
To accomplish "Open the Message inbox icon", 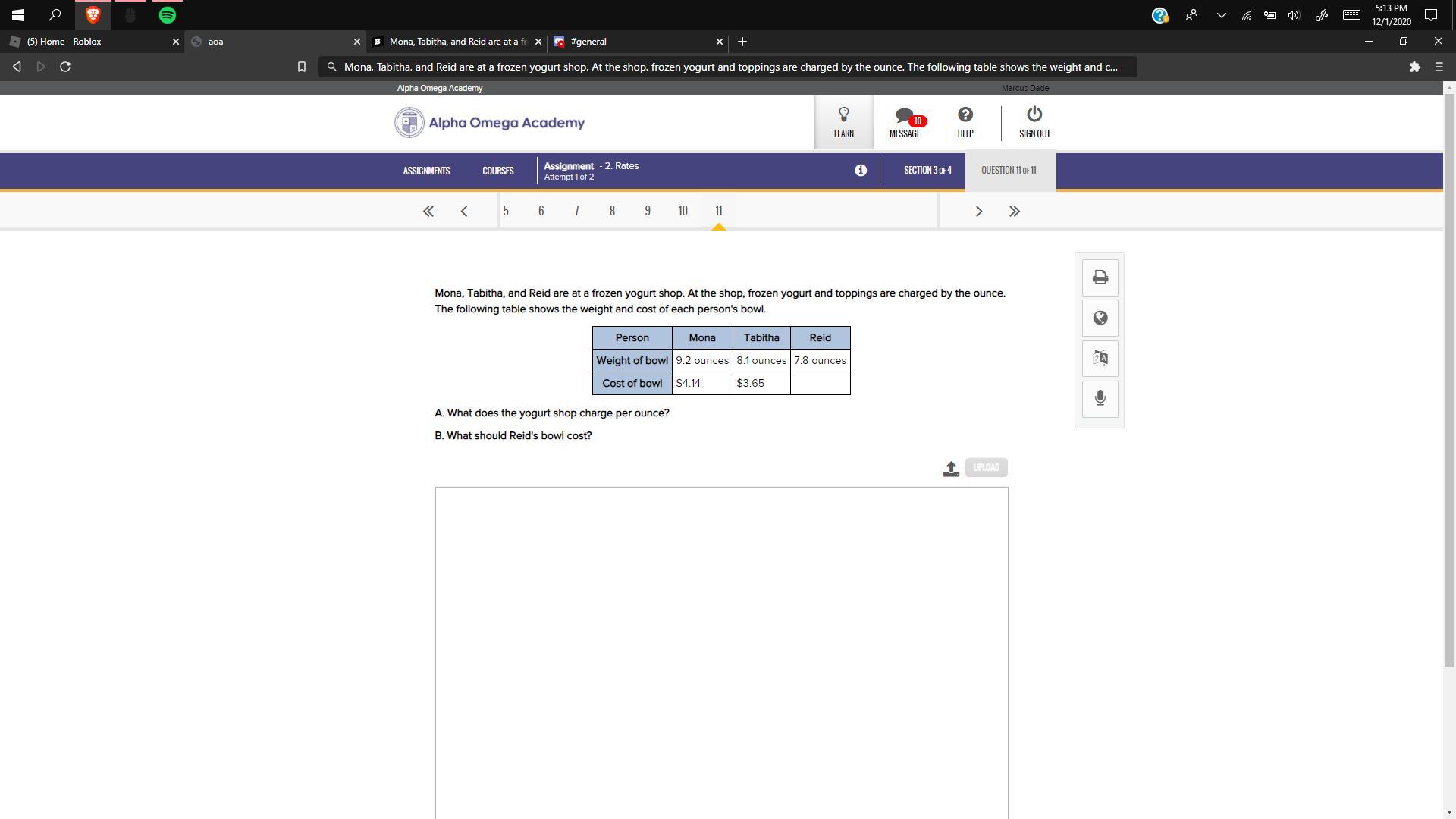I will [x=905, y=122].
